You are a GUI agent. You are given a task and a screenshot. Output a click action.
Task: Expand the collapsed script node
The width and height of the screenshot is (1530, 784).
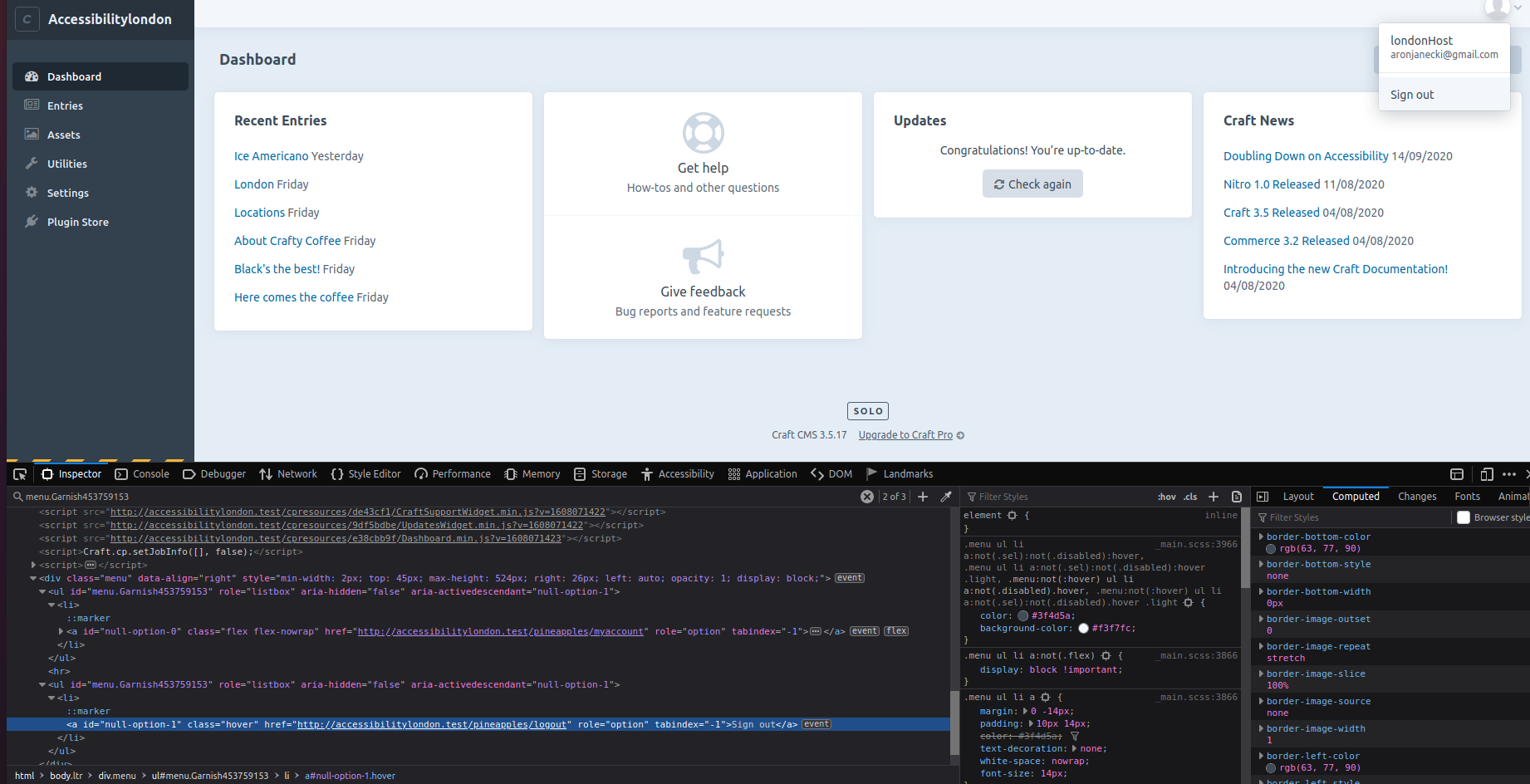[x=33, y=565]
